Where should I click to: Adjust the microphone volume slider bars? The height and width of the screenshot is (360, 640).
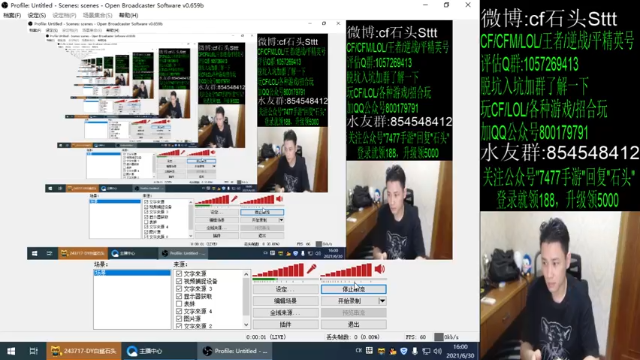coord(279,270)
